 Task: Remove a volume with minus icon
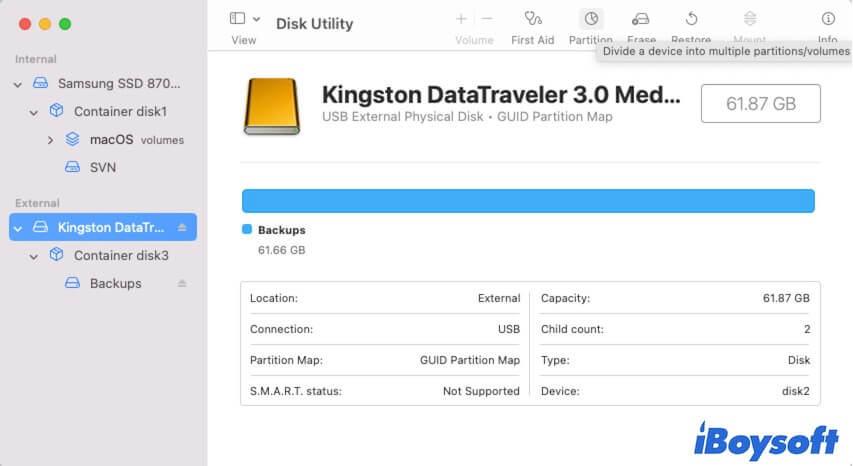(x=487, y=19)
